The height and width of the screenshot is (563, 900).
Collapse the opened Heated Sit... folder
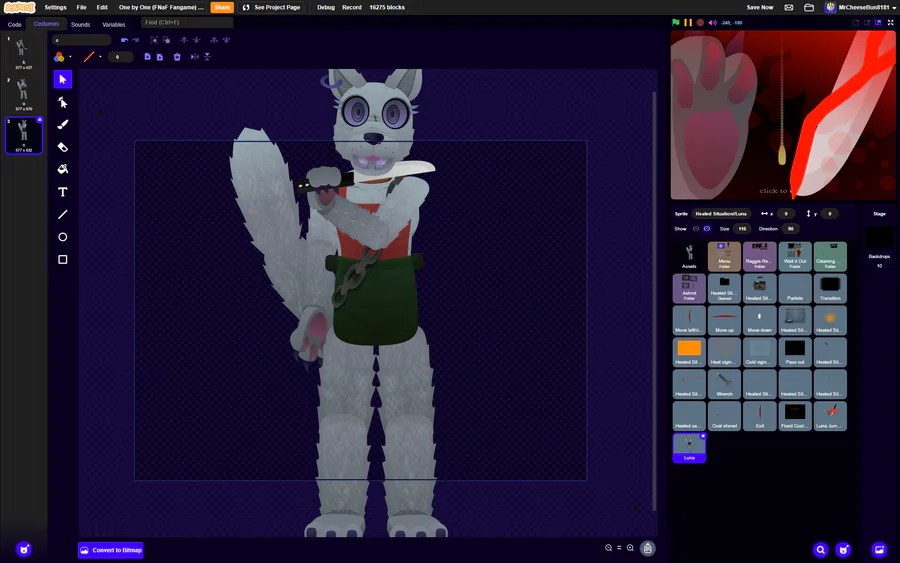[724, 288]
